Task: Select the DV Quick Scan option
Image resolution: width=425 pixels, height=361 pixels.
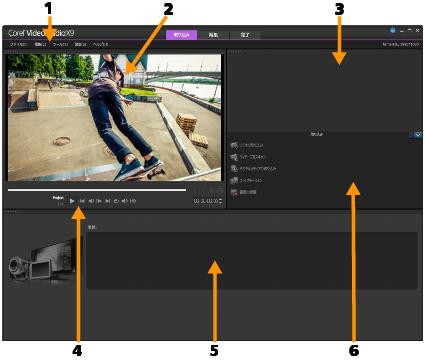Action: (248, 157)
